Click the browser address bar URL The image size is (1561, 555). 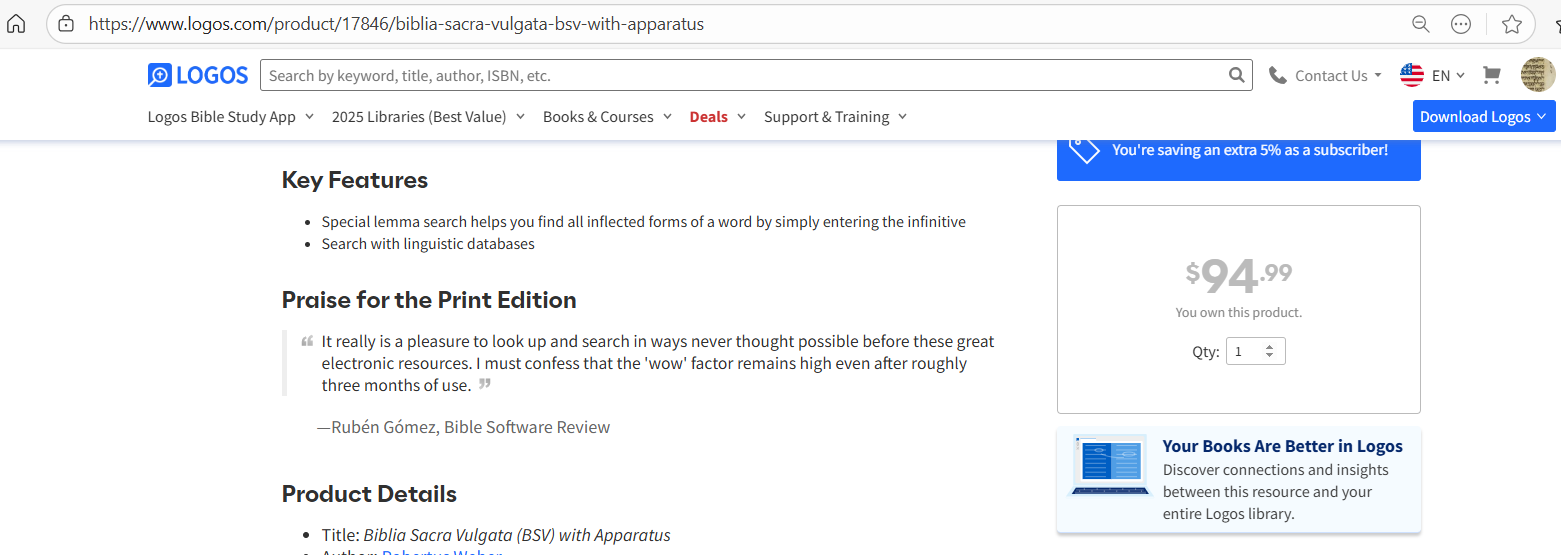click(396, 24)
